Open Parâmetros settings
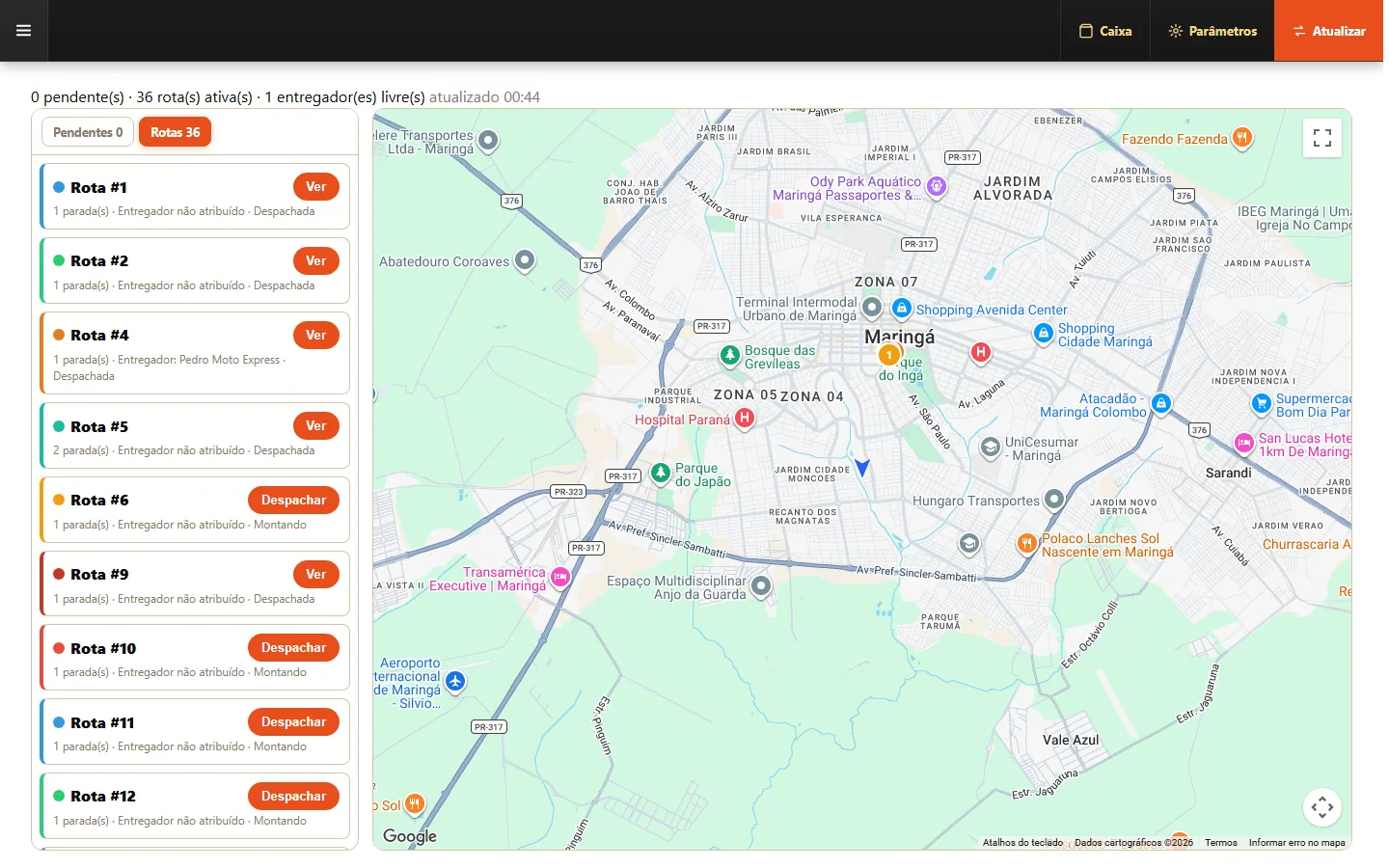This screenshot has height=868, width=1389. [1212, 31]
